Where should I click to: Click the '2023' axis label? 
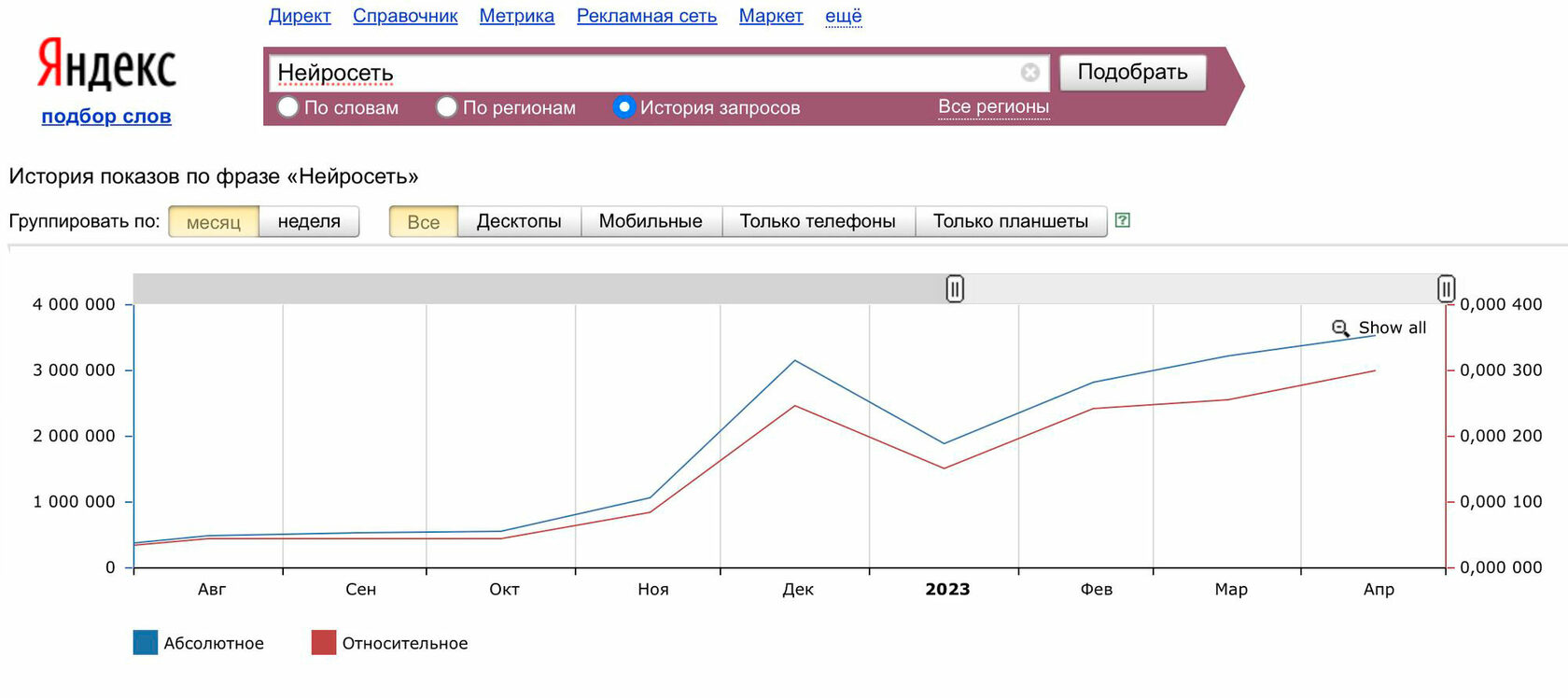(947, 589)
